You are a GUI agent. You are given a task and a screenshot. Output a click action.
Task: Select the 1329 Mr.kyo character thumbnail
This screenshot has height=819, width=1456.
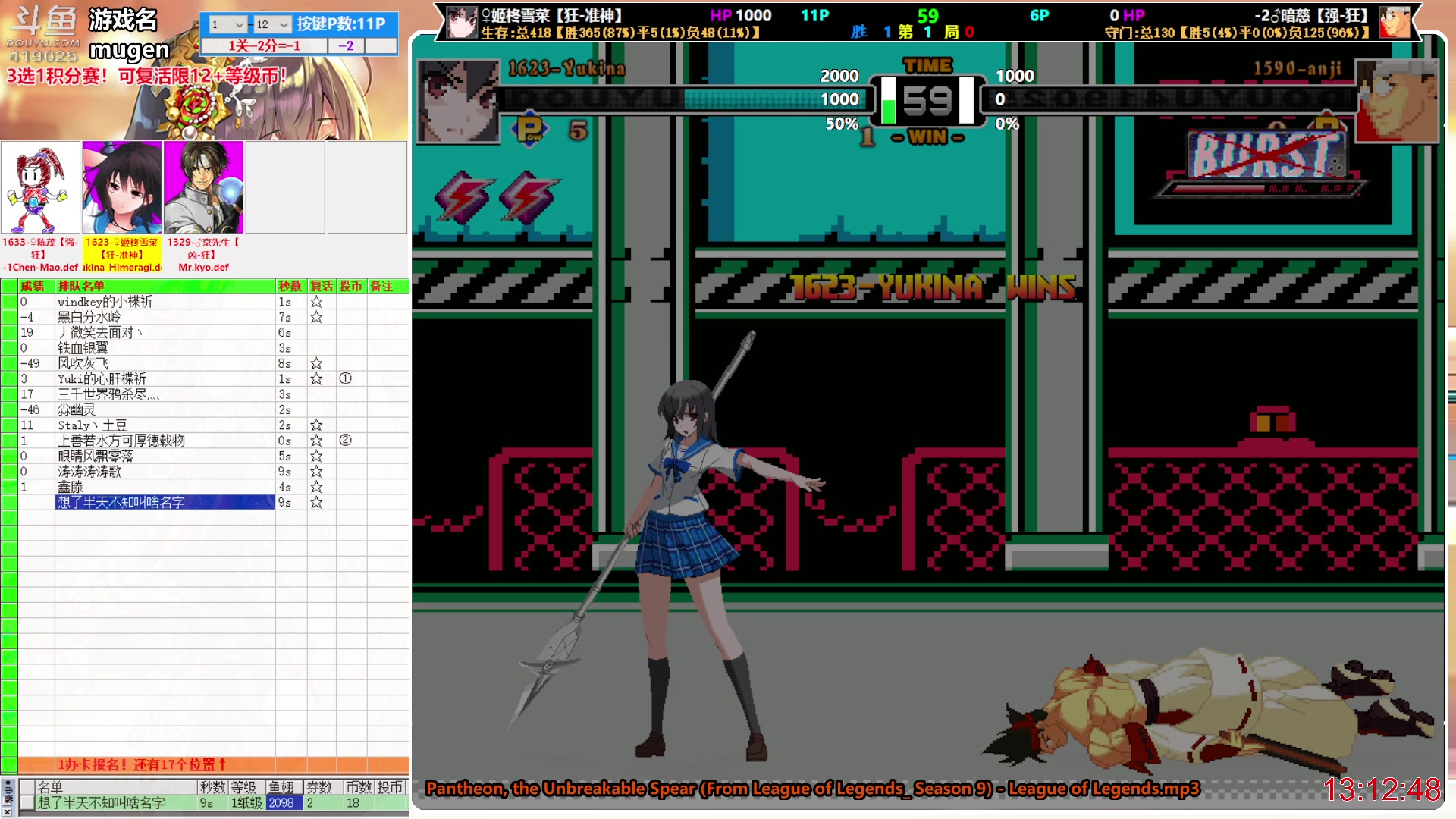point(204,187)
